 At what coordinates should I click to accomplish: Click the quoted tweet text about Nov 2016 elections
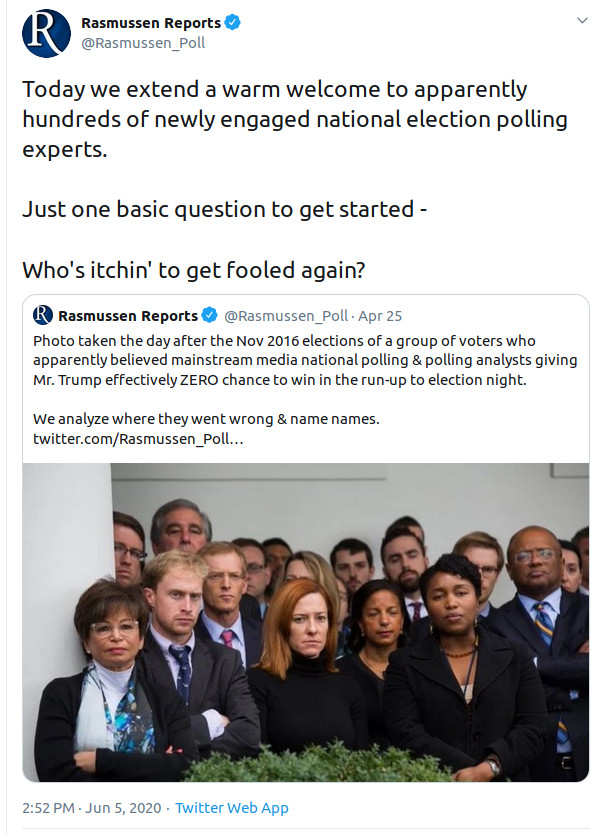coord(290,360)
